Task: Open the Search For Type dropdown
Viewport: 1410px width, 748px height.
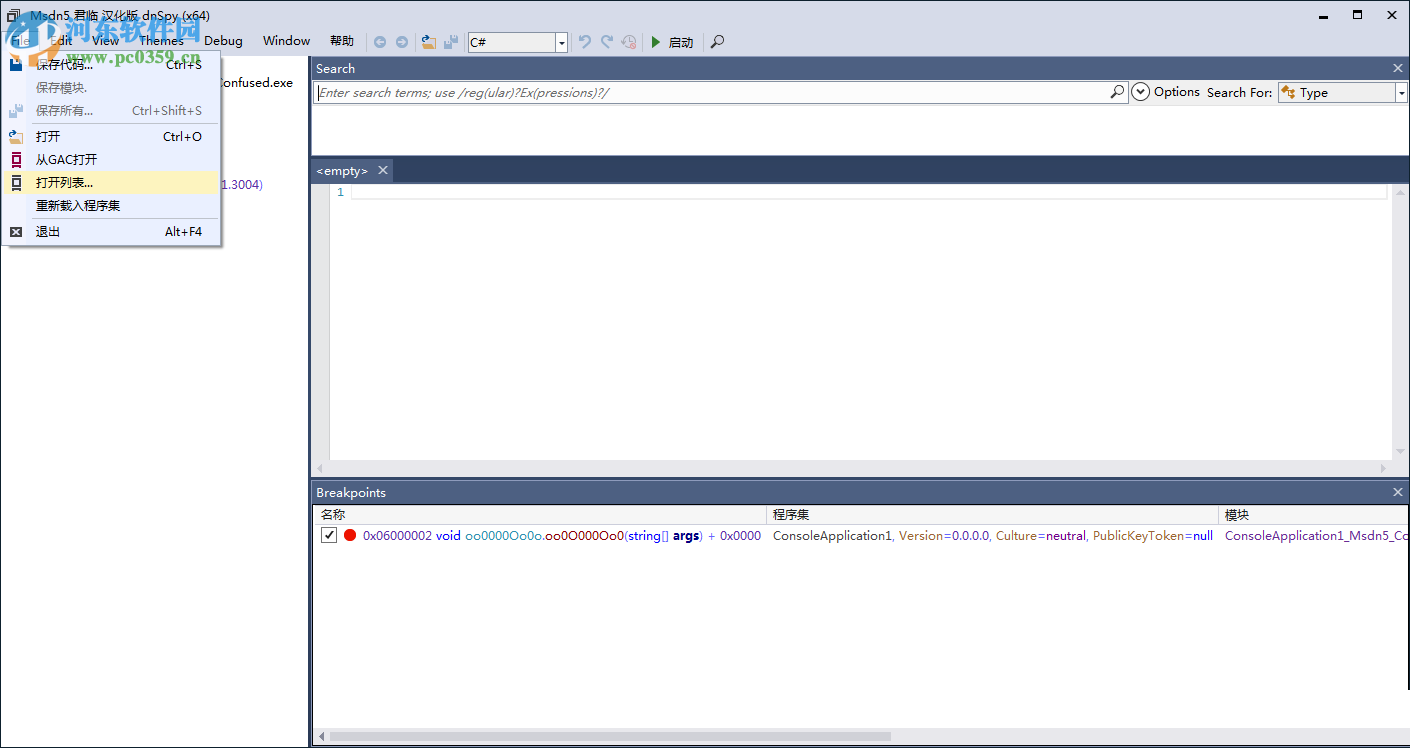Action: tap(1343, 92)
